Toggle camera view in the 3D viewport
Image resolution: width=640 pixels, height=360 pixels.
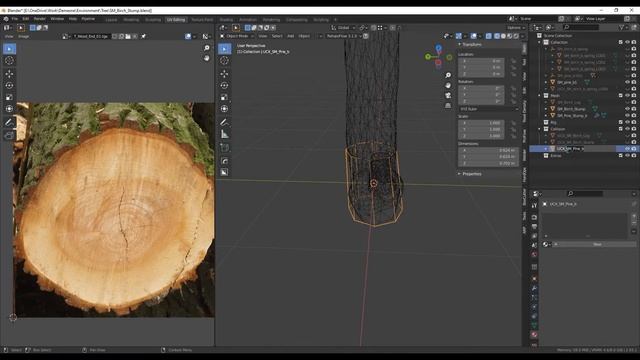pyautogui.click(x=448, y=96)
